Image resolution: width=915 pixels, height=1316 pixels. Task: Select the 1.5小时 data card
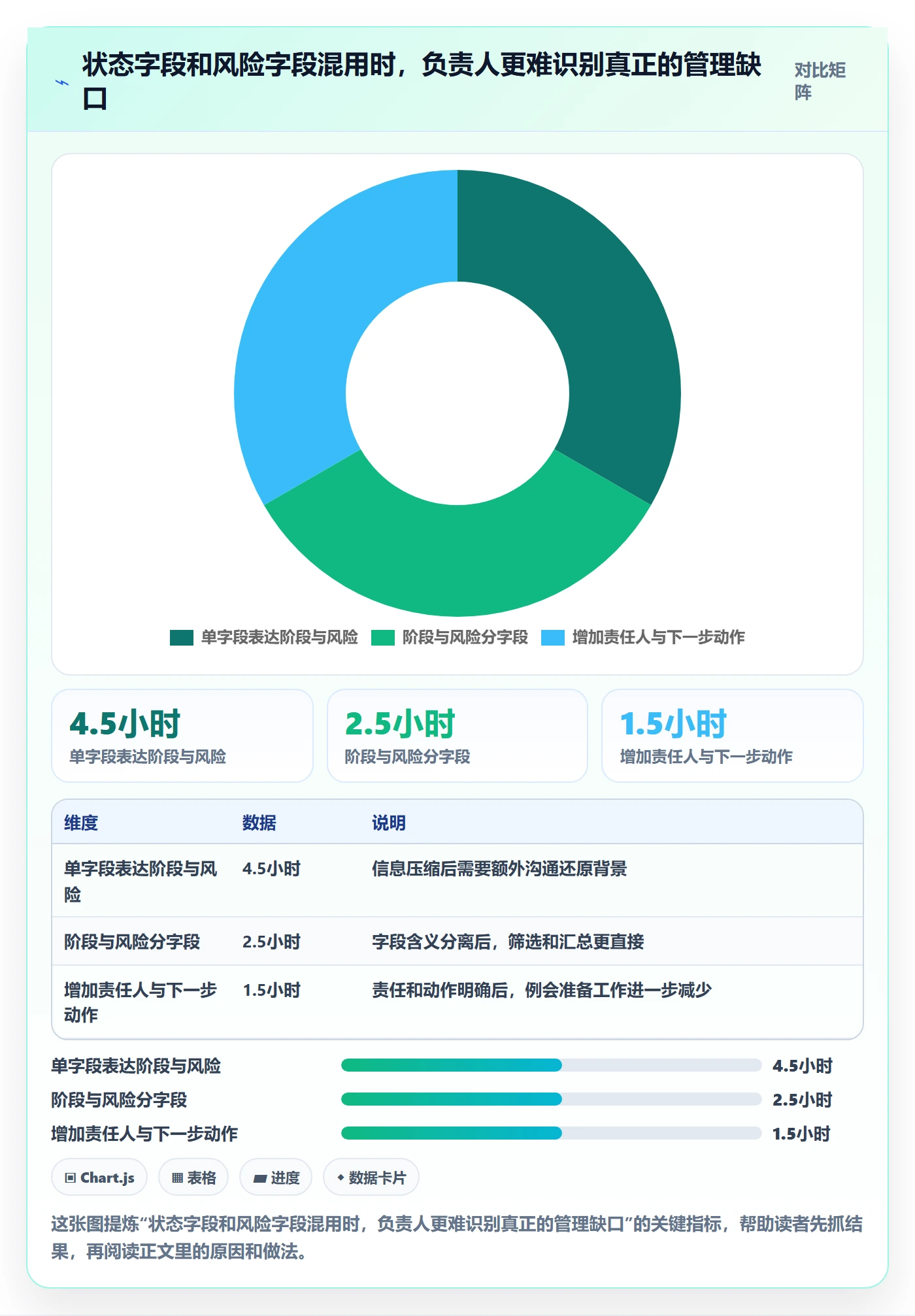[x=733, y=736]
